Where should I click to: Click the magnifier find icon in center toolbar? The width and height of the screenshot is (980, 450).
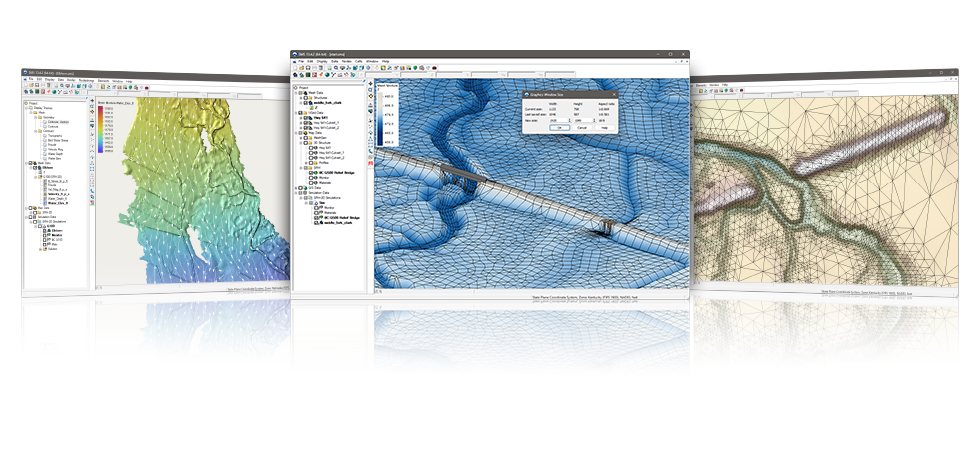coord(336,68)
